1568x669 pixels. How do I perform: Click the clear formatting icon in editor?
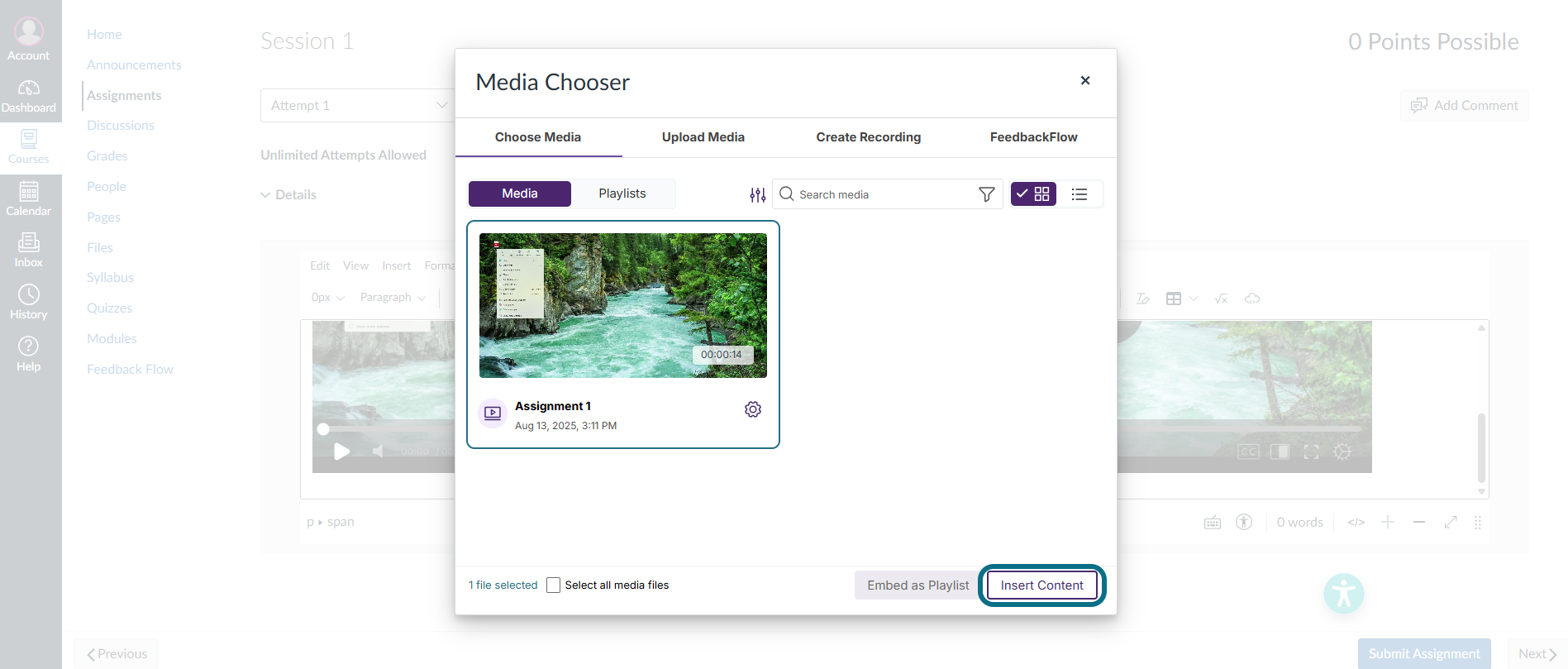click(x=1143, y=299)
